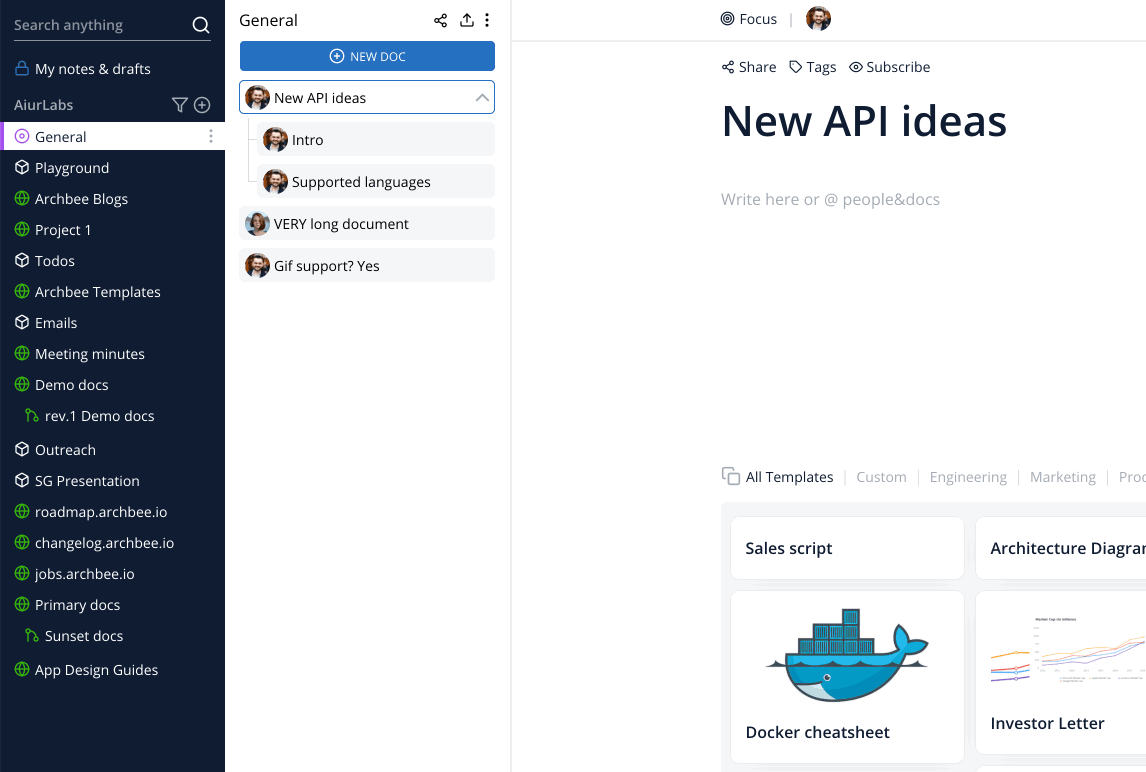Open the VERY long document
Image resolution: width=1146 pixels, height=772 pixels.
(x=367, y=224)
